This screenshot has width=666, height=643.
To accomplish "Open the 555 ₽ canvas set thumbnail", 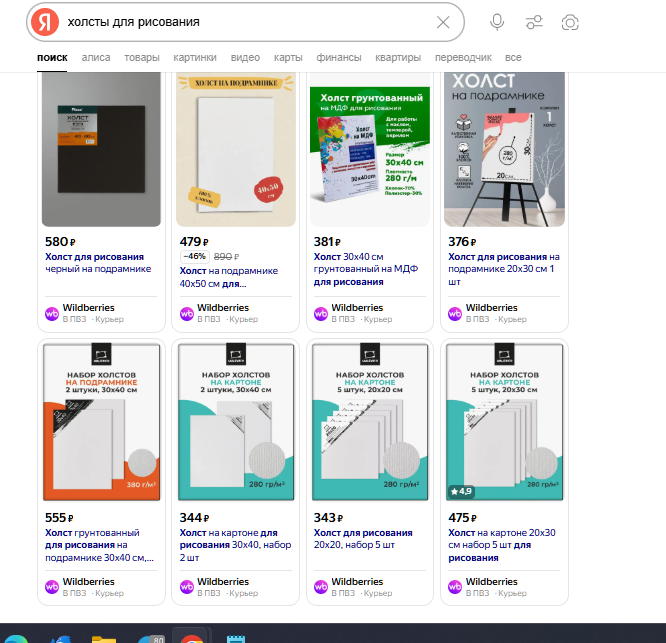I will coord(101,421).
